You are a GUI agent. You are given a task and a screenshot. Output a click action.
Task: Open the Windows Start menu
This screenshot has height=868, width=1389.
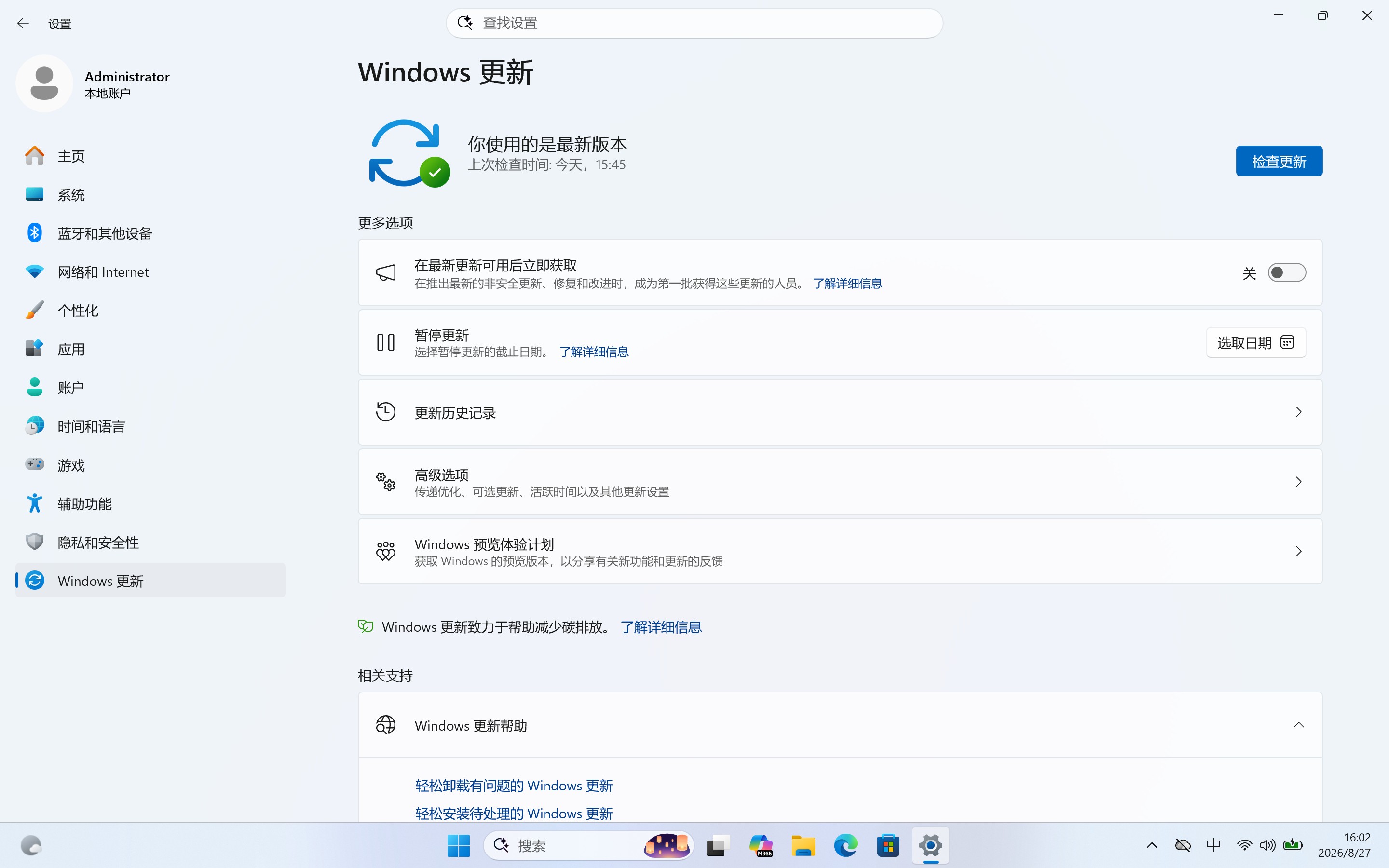459,846
